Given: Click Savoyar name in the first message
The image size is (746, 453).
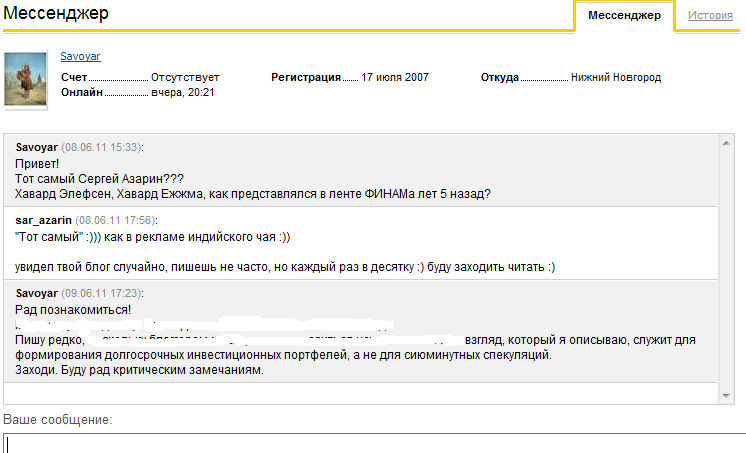Looking at the screenshot, I should [37, 147].
